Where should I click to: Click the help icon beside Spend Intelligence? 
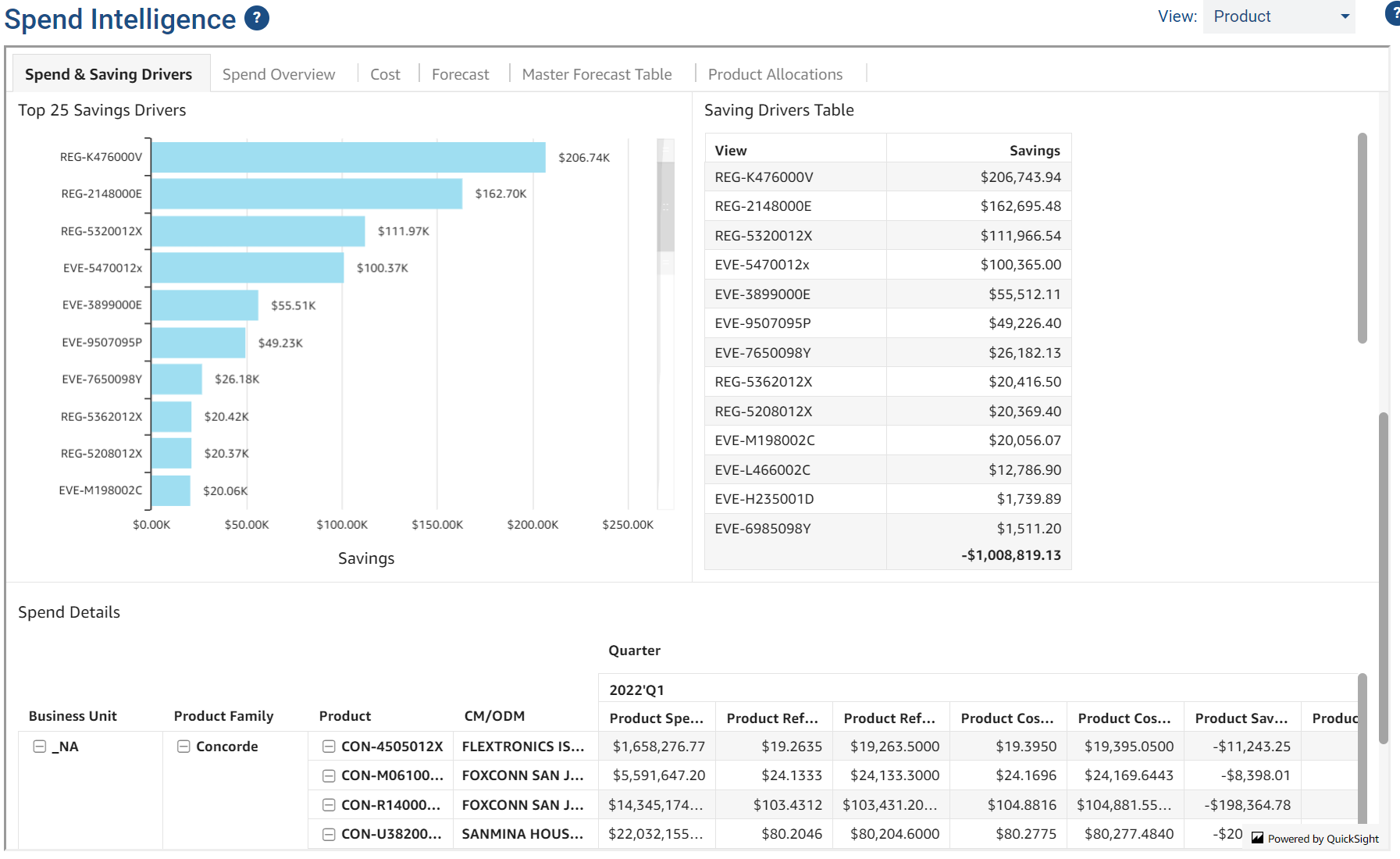257,18
